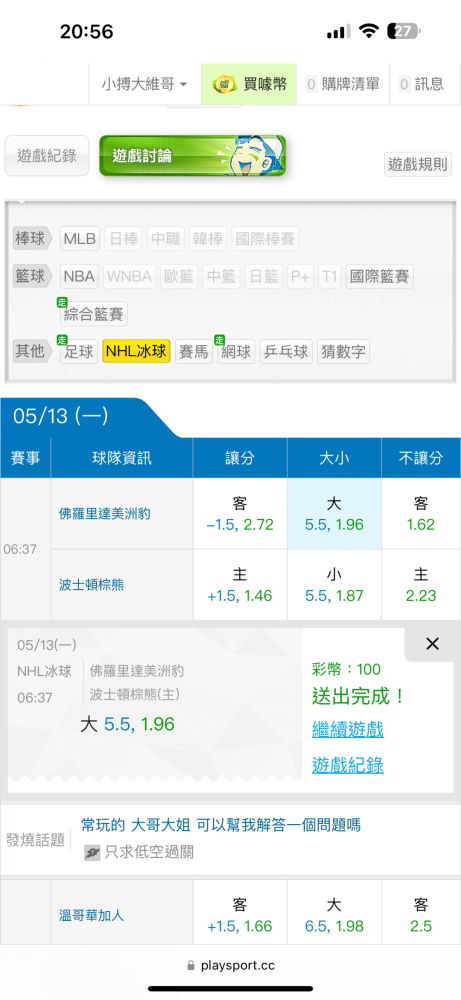Image resolution: width=461 pixels, height=1000 pixels.
Task: Open the 波士頓棕熊 team info link
Action: [x=92, y=585]
